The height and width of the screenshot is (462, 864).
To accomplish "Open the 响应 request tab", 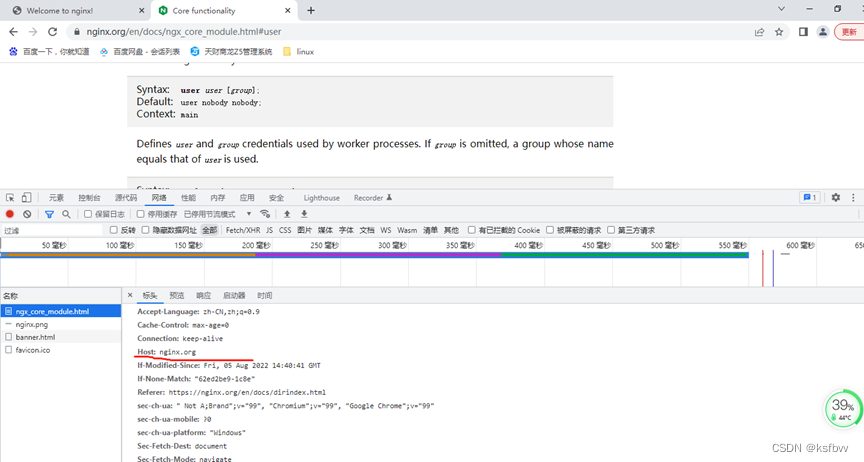I will click(x=203, y=296).
